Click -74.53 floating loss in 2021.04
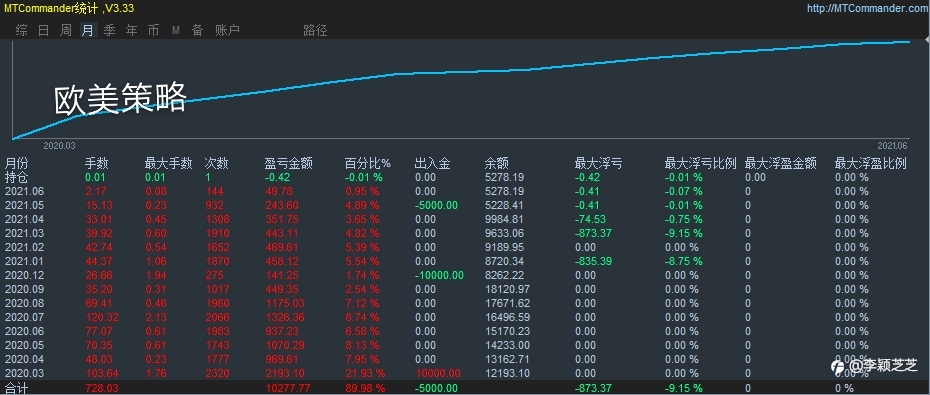This screenshot has height=395, width=930. pos(590,219)
